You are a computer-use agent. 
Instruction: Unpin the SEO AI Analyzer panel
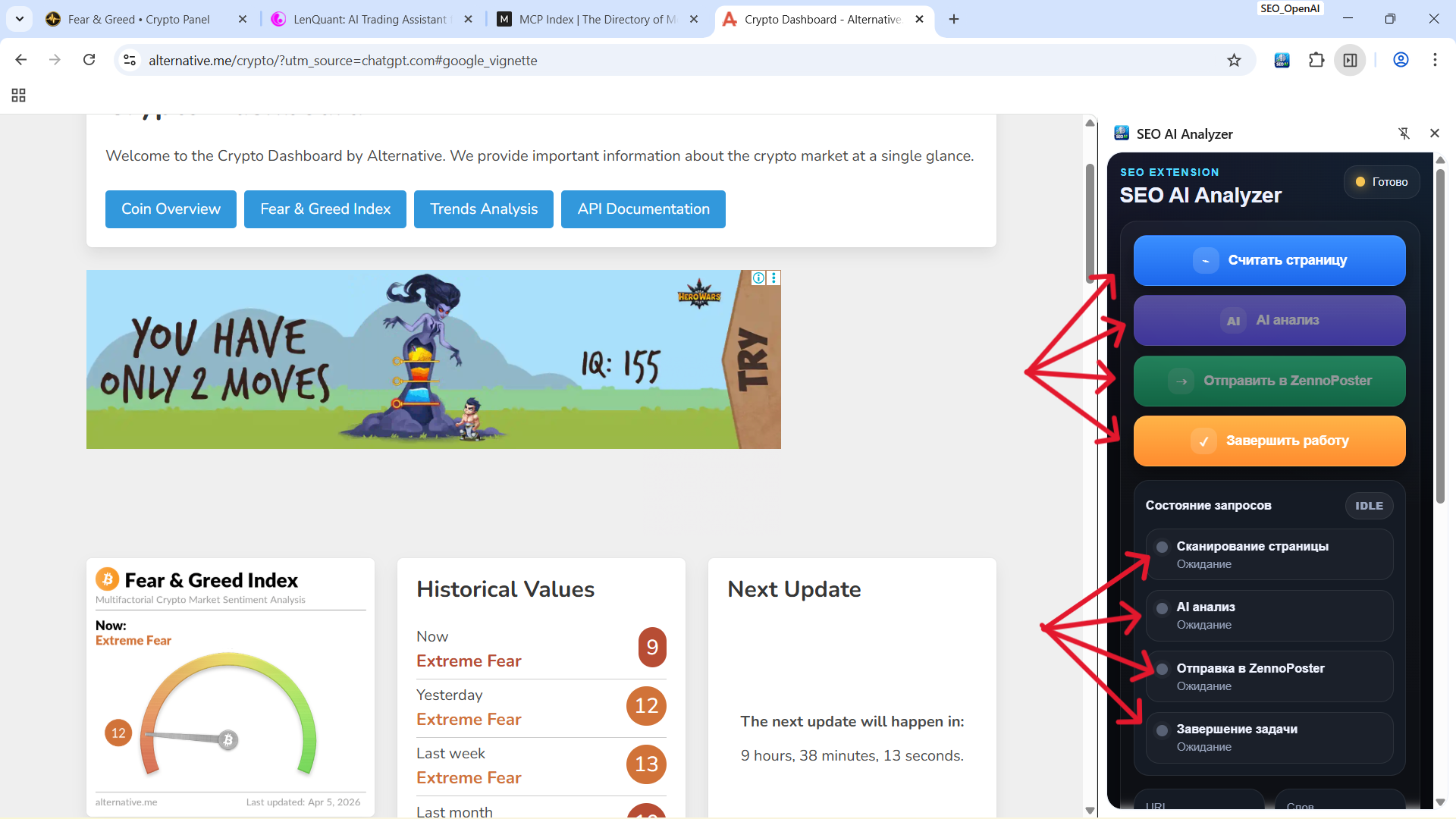pyautogui.click(x=1404, y=133)
